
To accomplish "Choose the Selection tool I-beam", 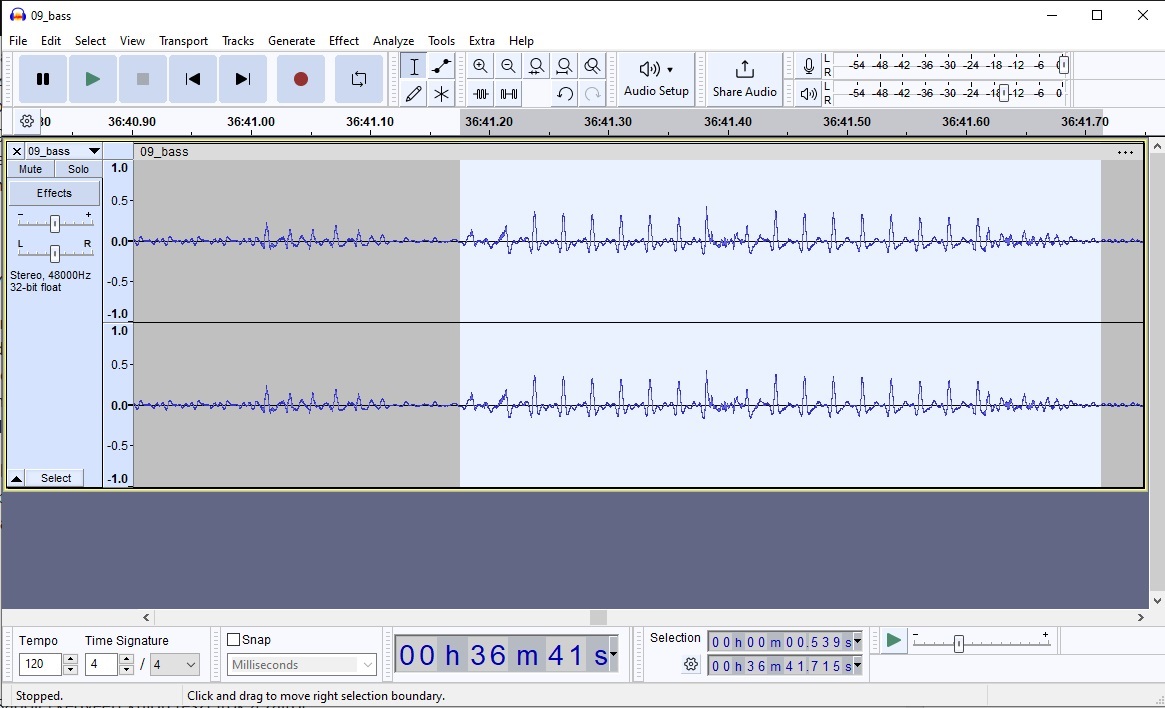I will (414, 66).
